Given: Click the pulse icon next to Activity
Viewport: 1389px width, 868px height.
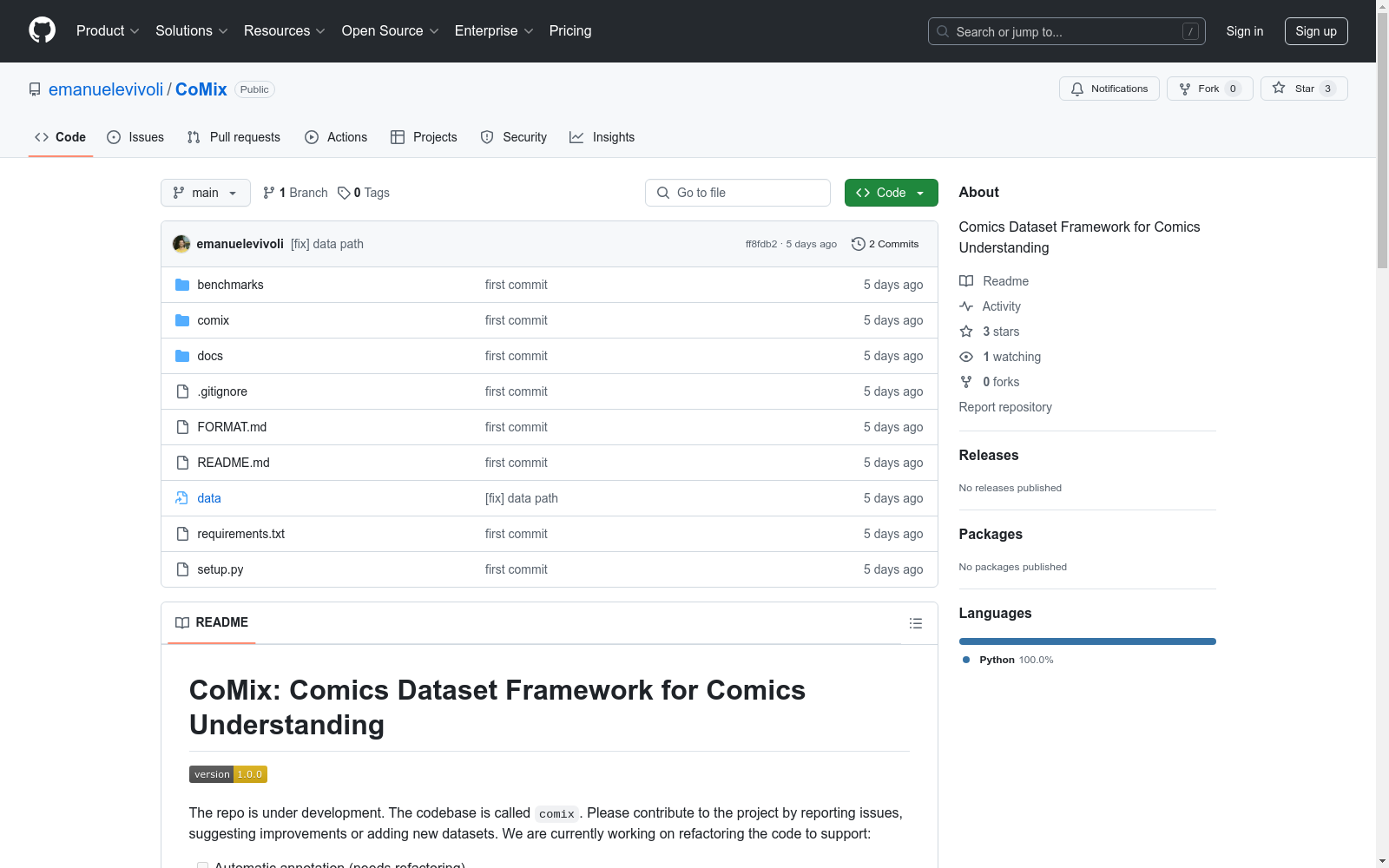Looking at the screenshot, I should tap(966, 306).
